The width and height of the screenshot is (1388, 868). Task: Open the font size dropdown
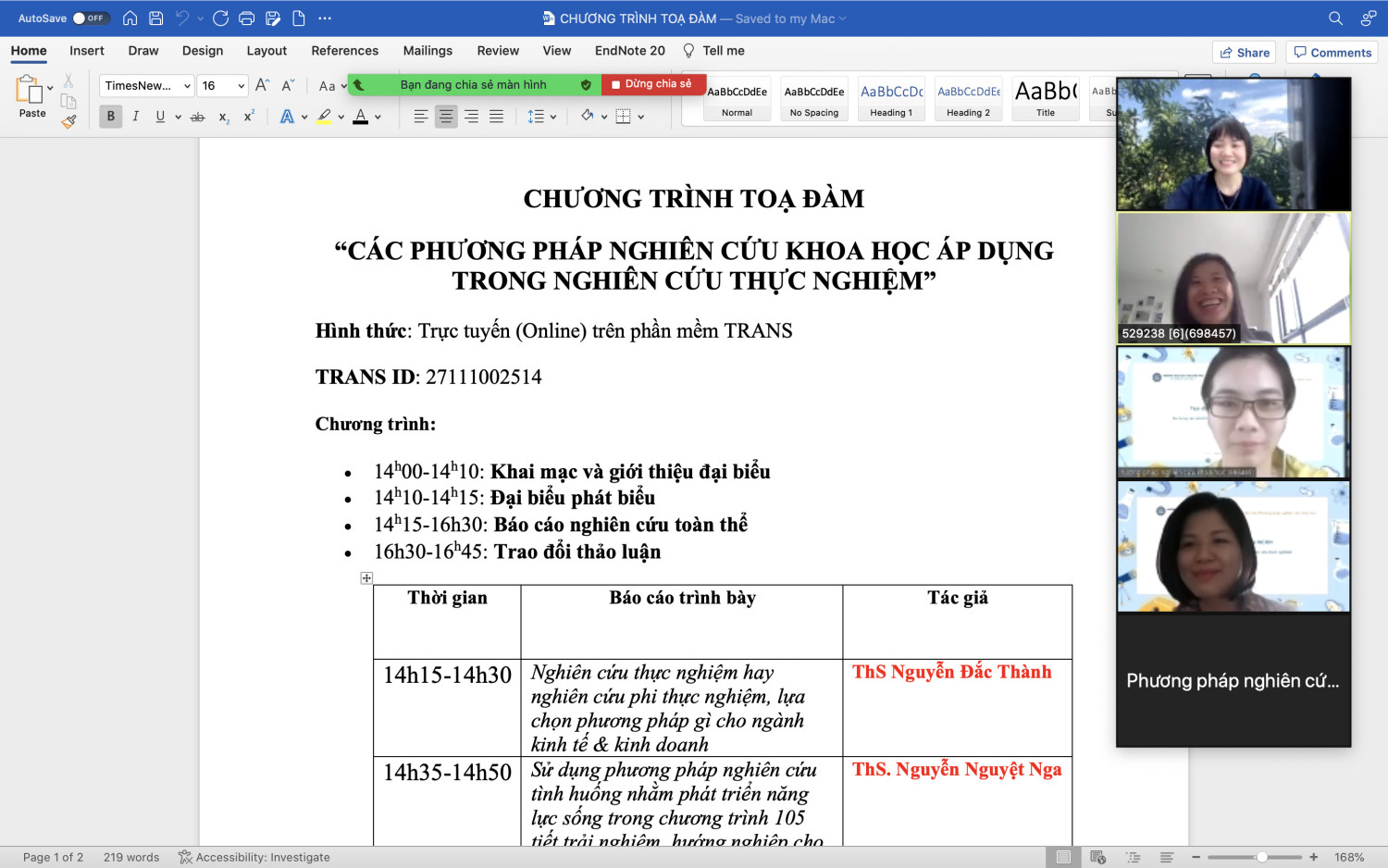pyautogui.click(x=242, y=86)
